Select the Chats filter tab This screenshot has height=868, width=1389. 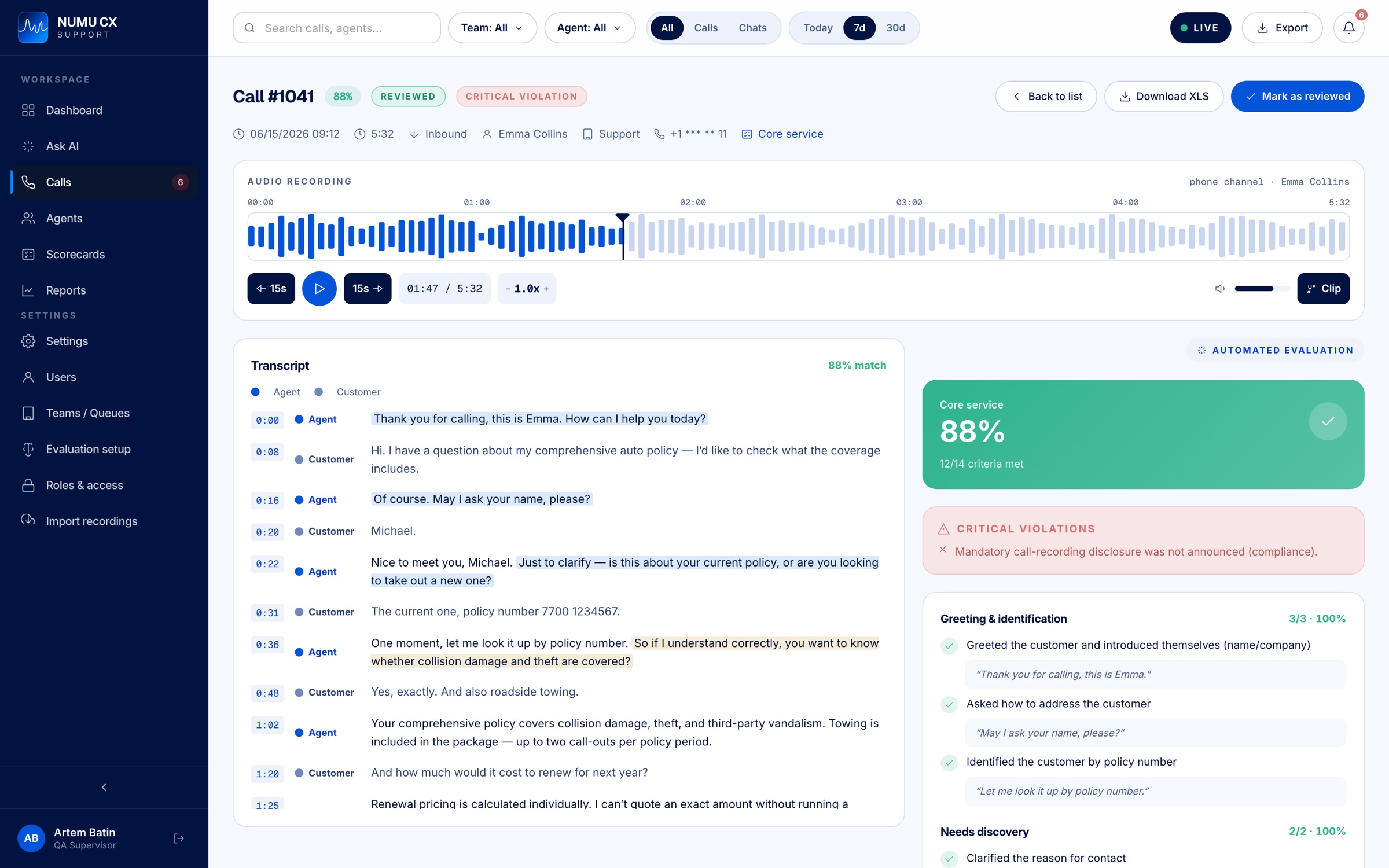tap(752, 28)
